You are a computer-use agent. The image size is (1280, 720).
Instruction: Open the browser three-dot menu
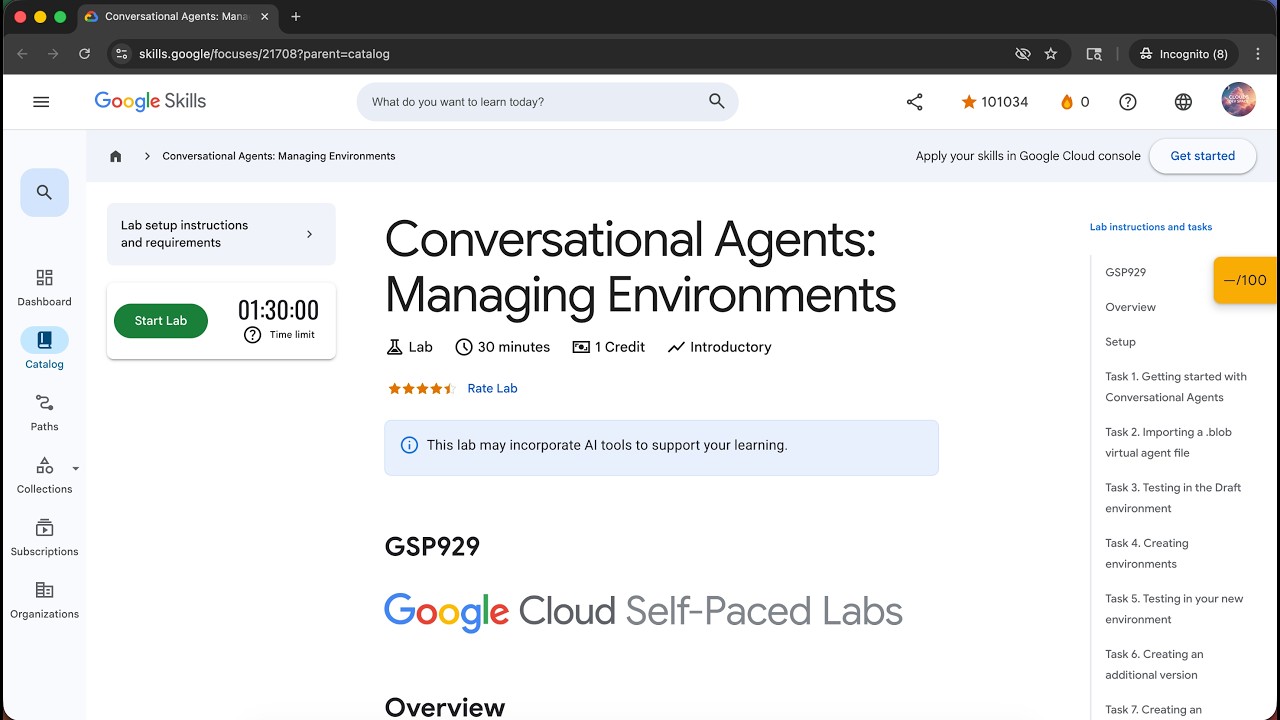click(x=1259, y=54)
